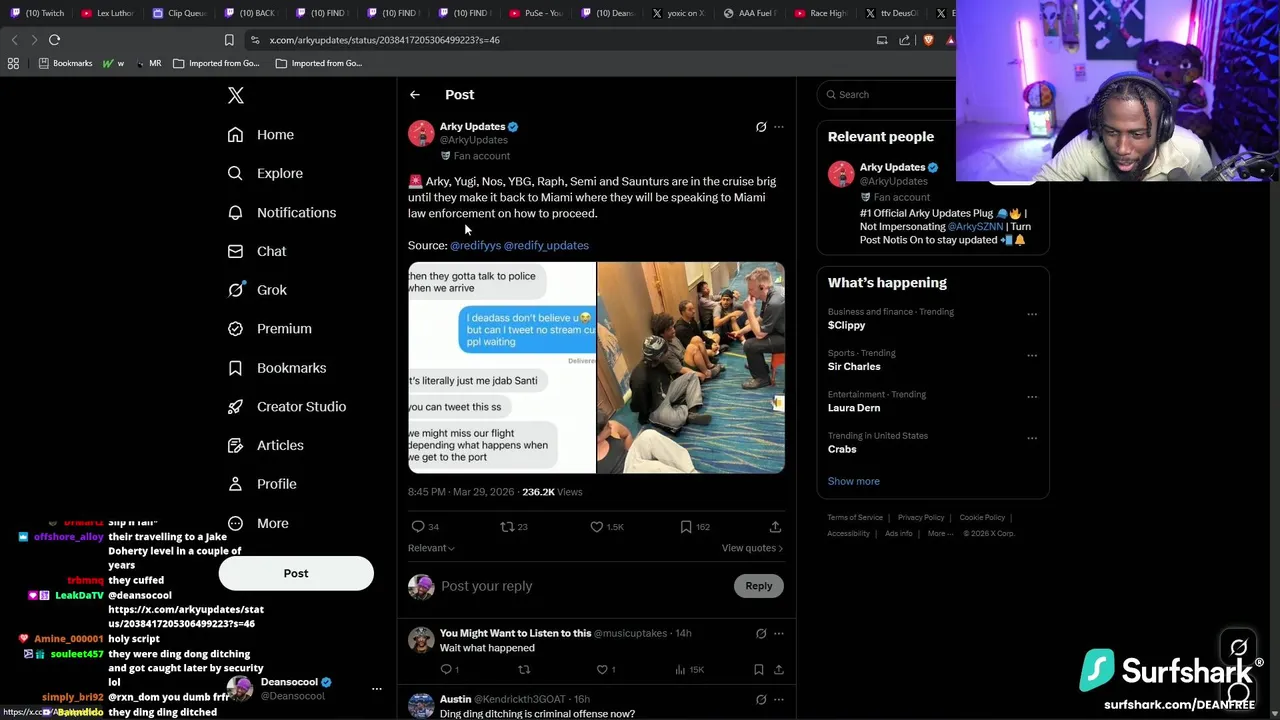
Task: Repost the 'Wait what happened' comment
Action: click(x=524, y=670)
